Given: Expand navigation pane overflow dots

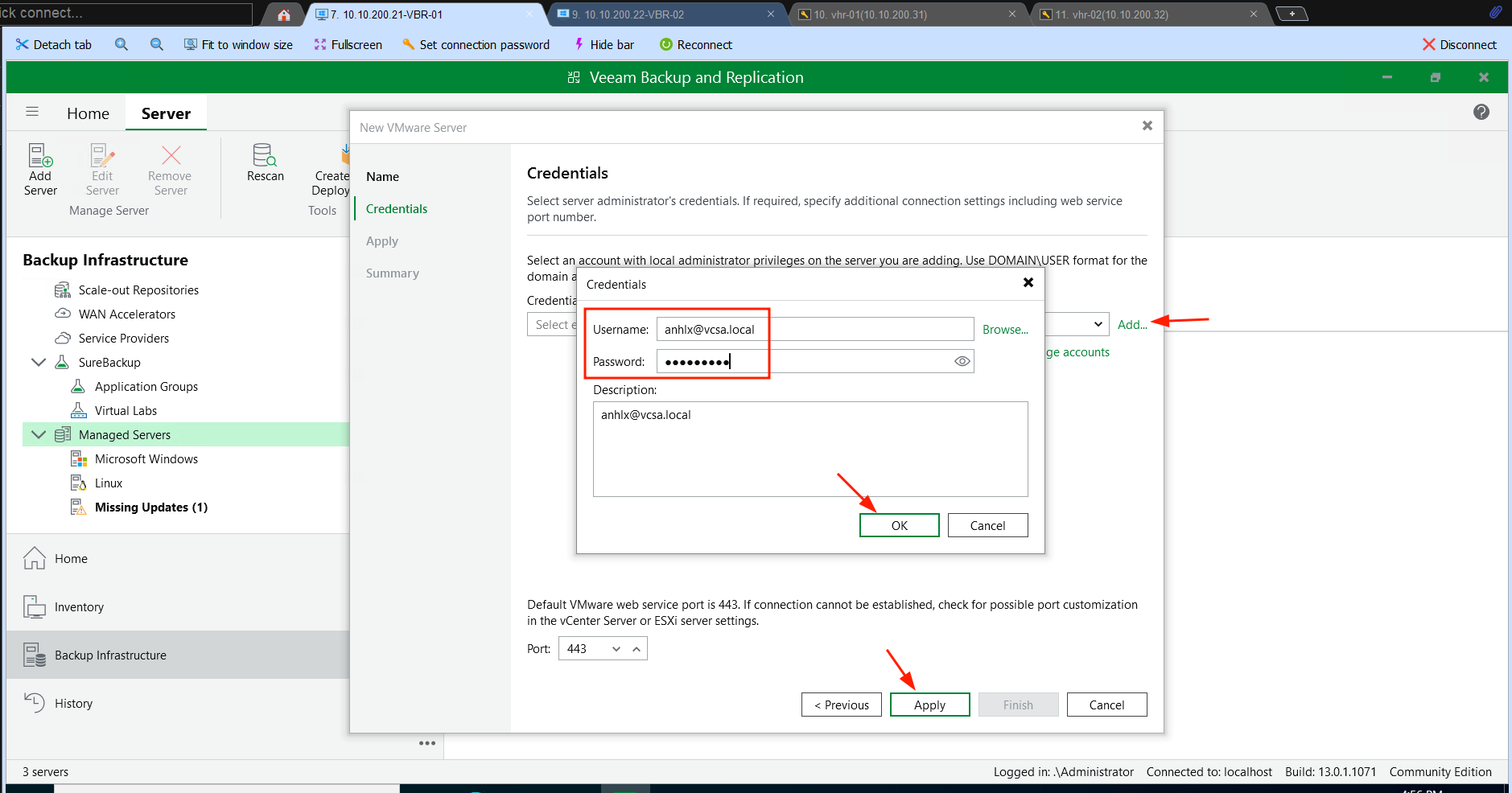Looking at the screenshot, I should [x=427, y=743].
